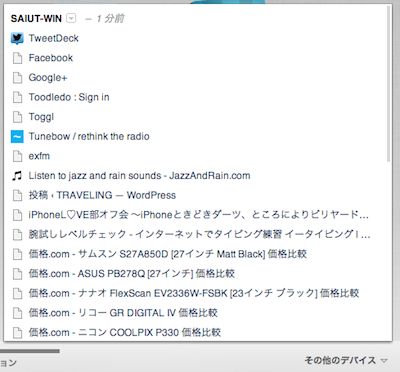Open the exfm tab link

[39, 156]
